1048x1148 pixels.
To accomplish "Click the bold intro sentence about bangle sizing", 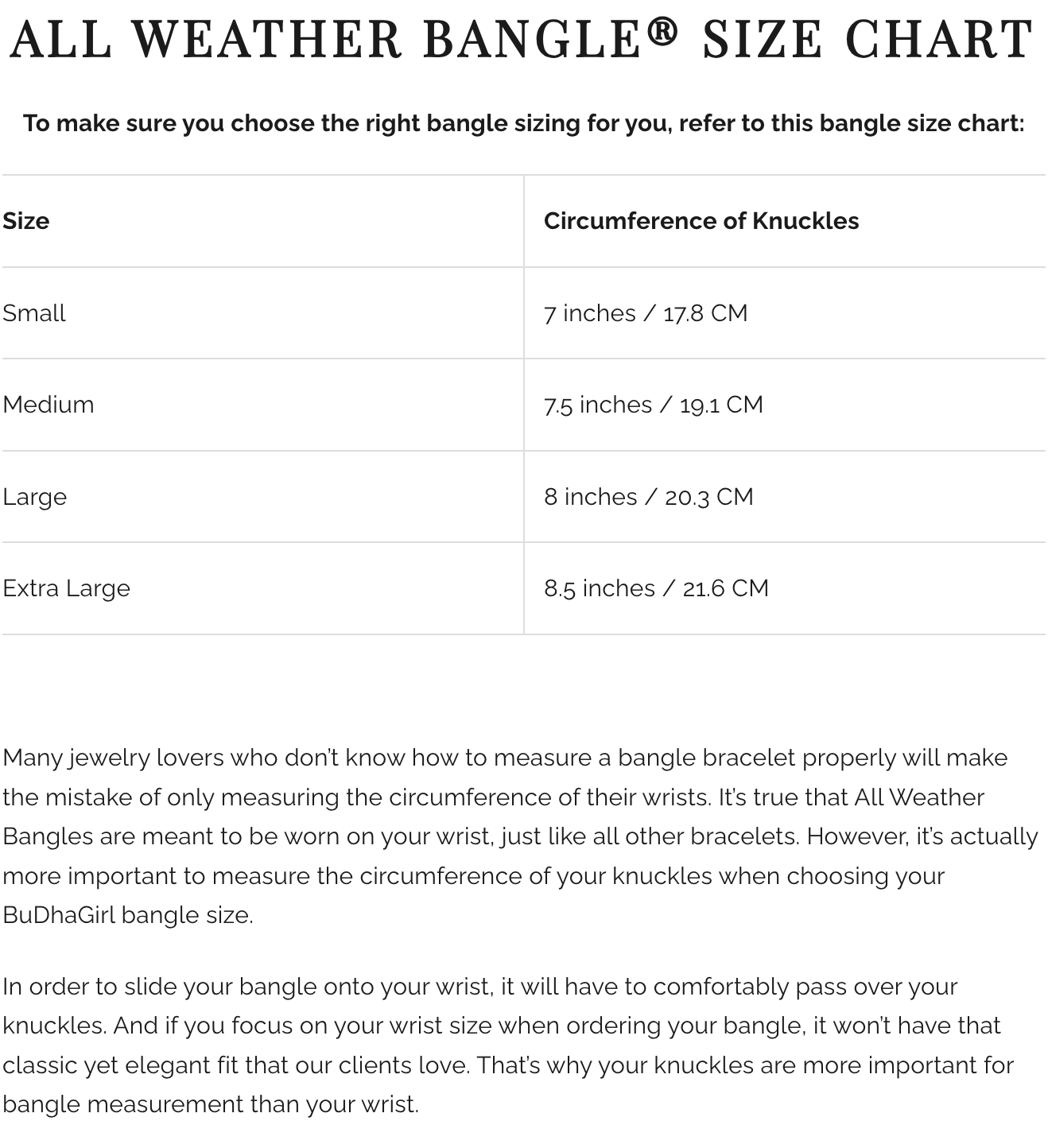I will [523, 124].
